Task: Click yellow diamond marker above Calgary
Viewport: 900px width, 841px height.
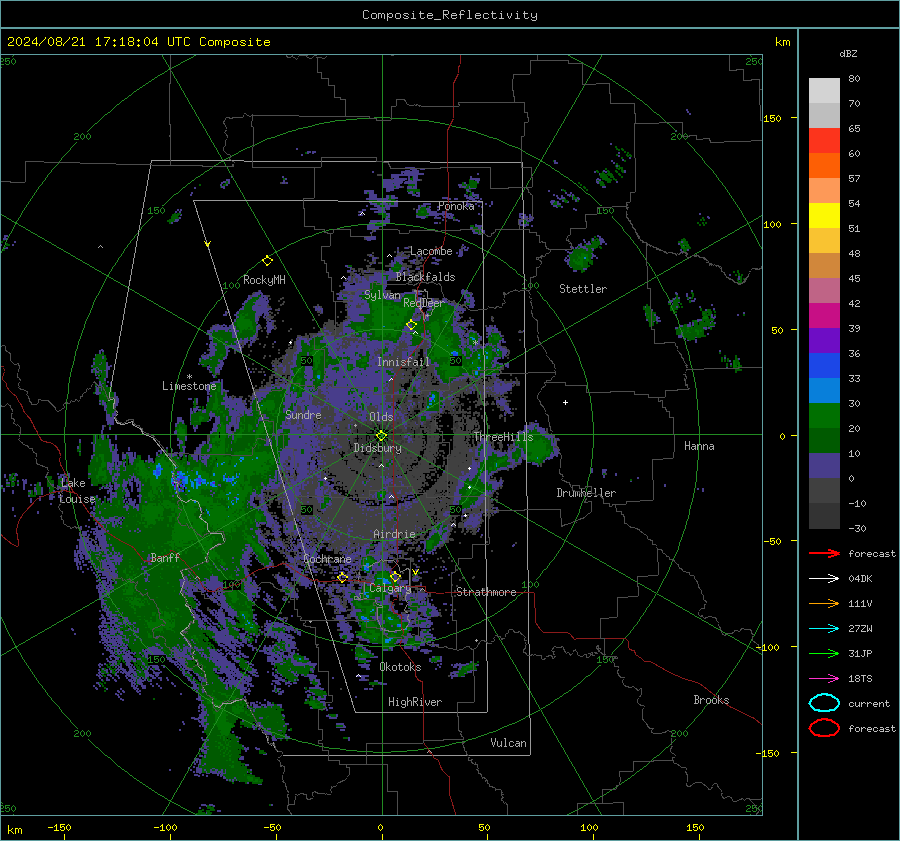Action: pos(395,576)
